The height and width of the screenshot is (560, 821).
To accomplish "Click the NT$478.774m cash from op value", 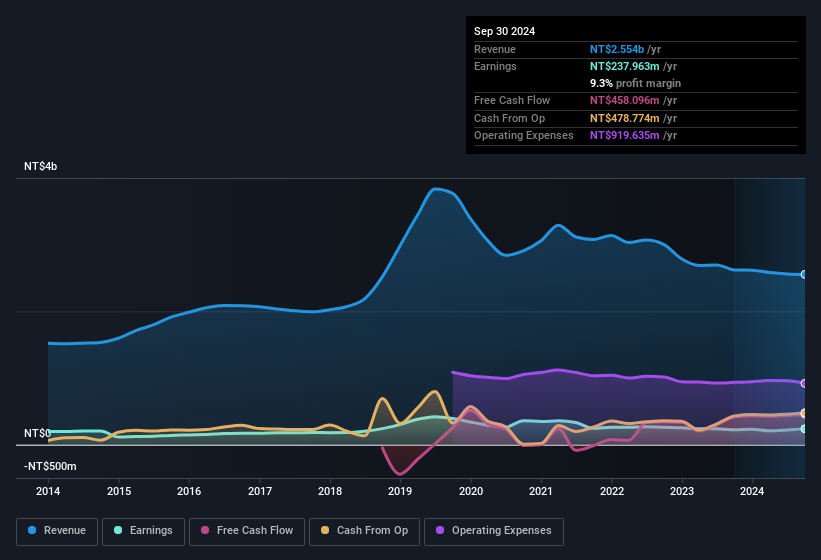I will [x=625, y=118].
